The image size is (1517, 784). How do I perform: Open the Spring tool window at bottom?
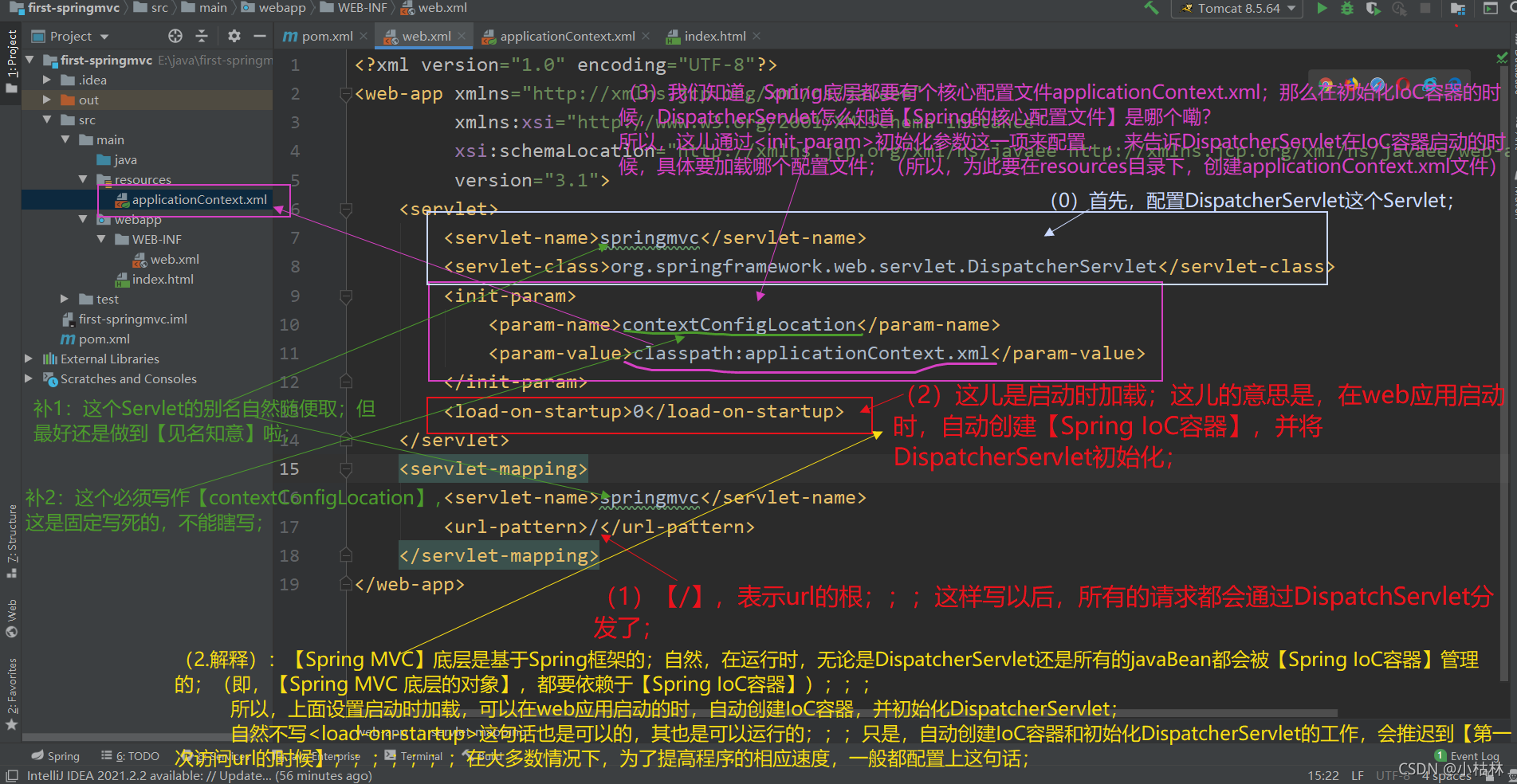[56, 755]
